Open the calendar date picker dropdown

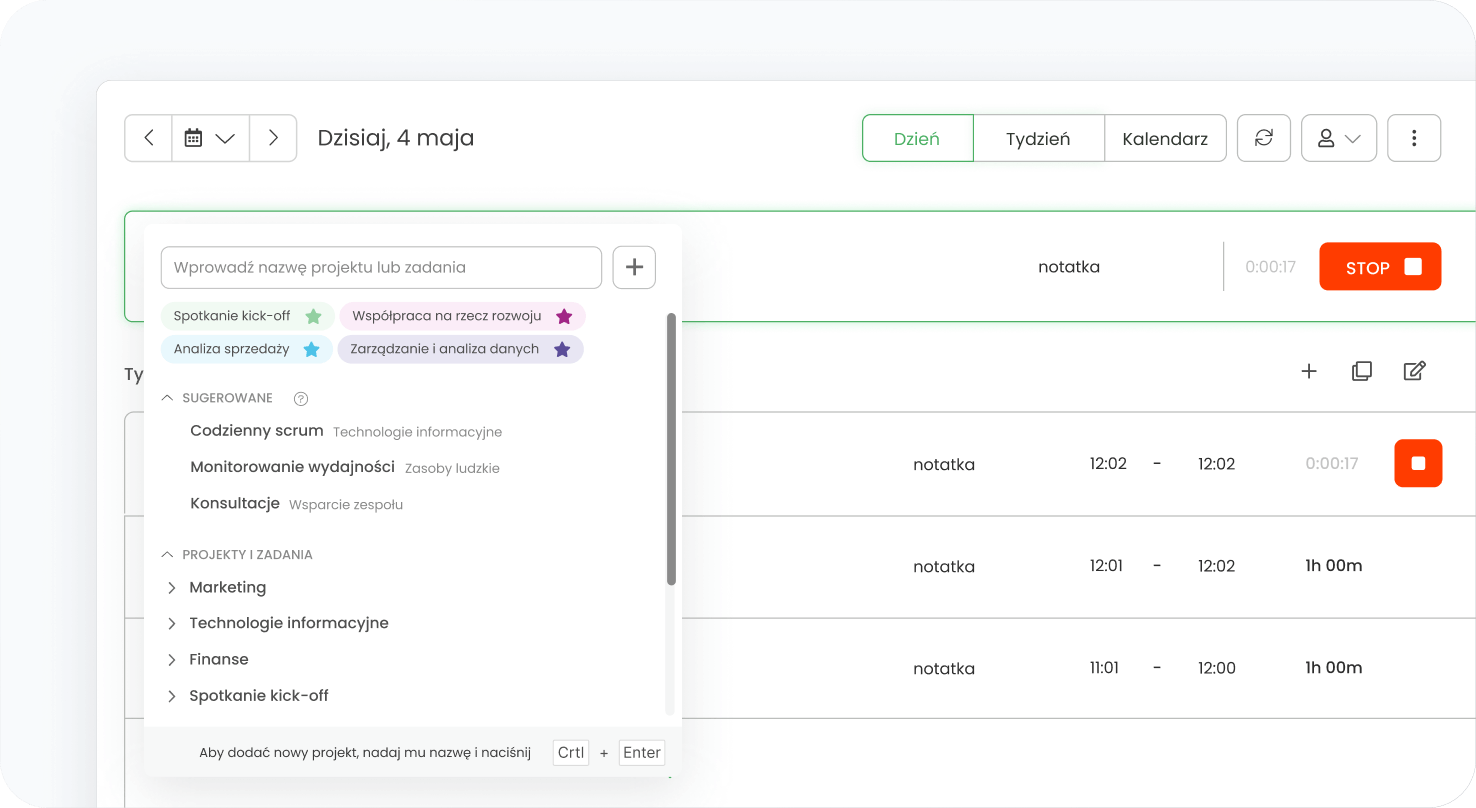tap(210, 138)
